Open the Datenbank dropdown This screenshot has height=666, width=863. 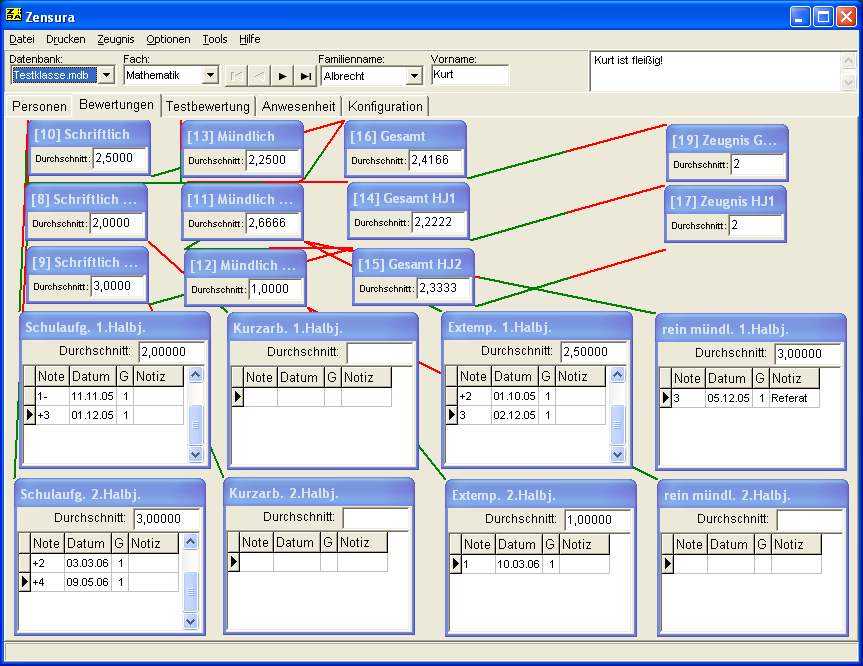coord(107,75)
